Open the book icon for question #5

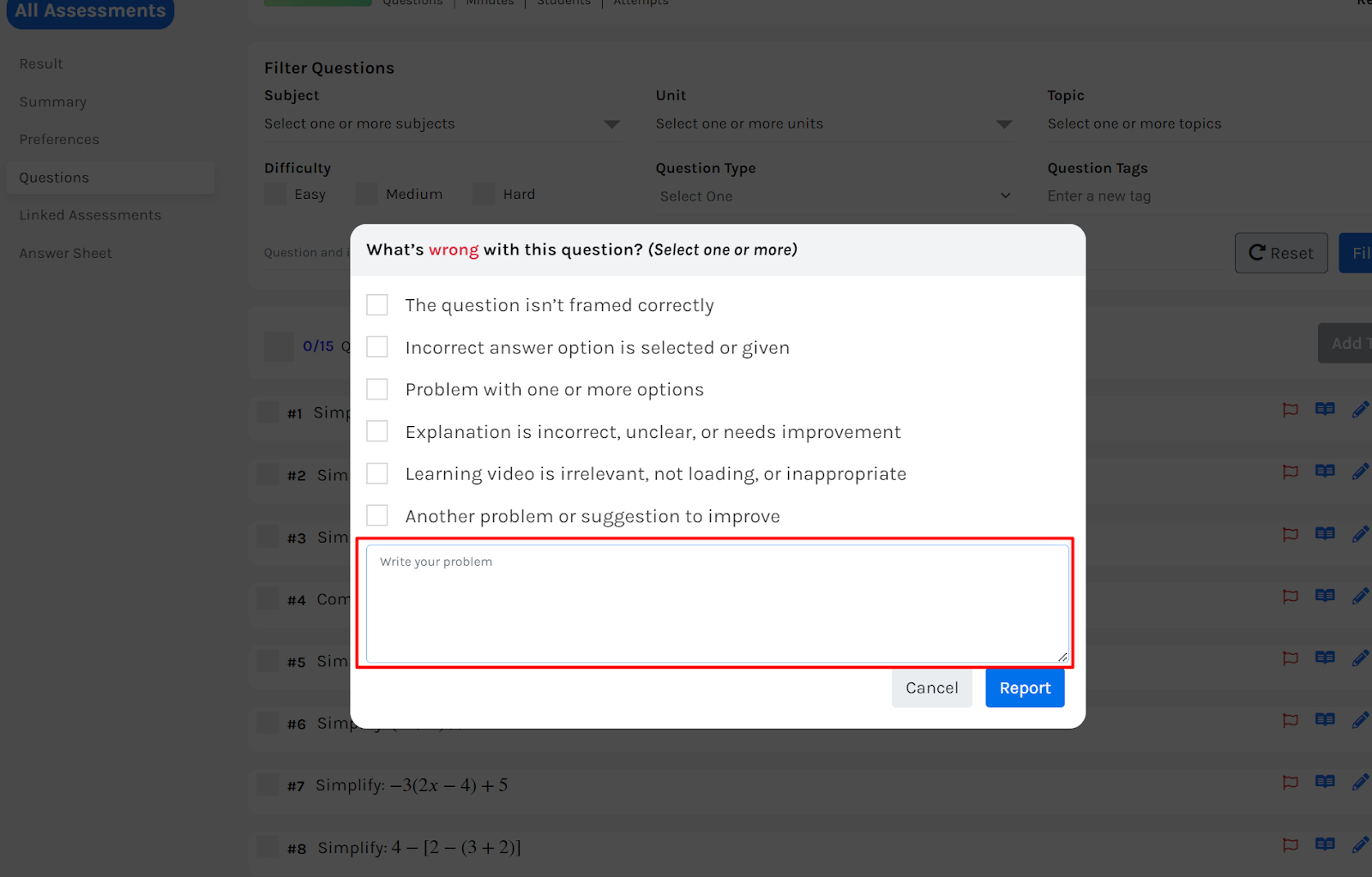1325,658
